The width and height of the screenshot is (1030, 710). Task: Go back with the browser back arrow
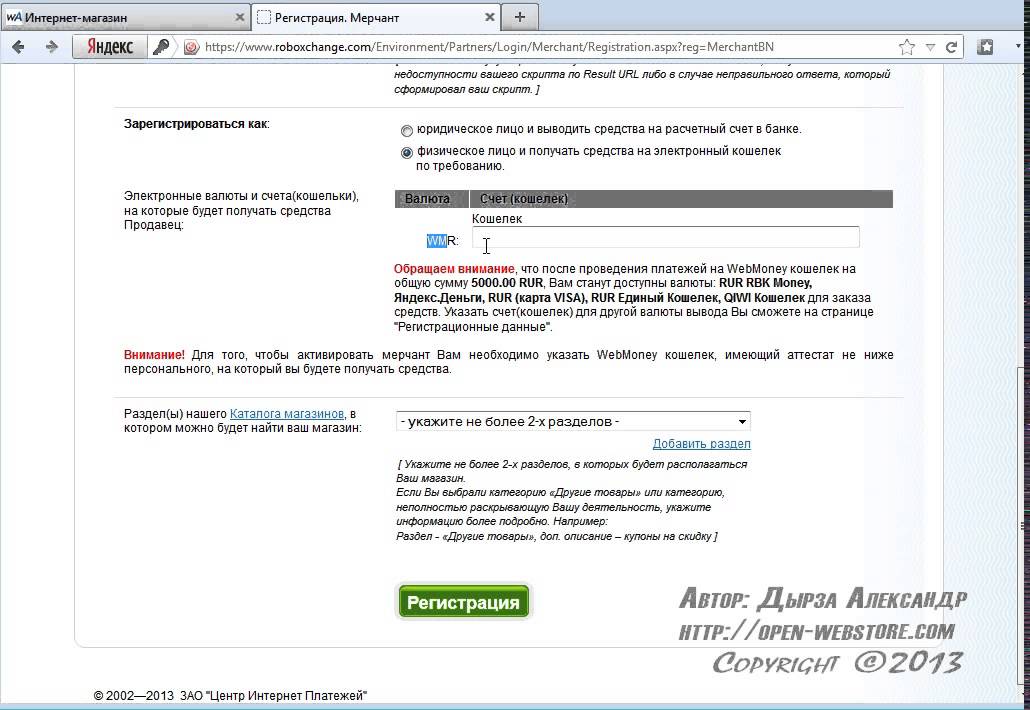(x=18, y=47)
